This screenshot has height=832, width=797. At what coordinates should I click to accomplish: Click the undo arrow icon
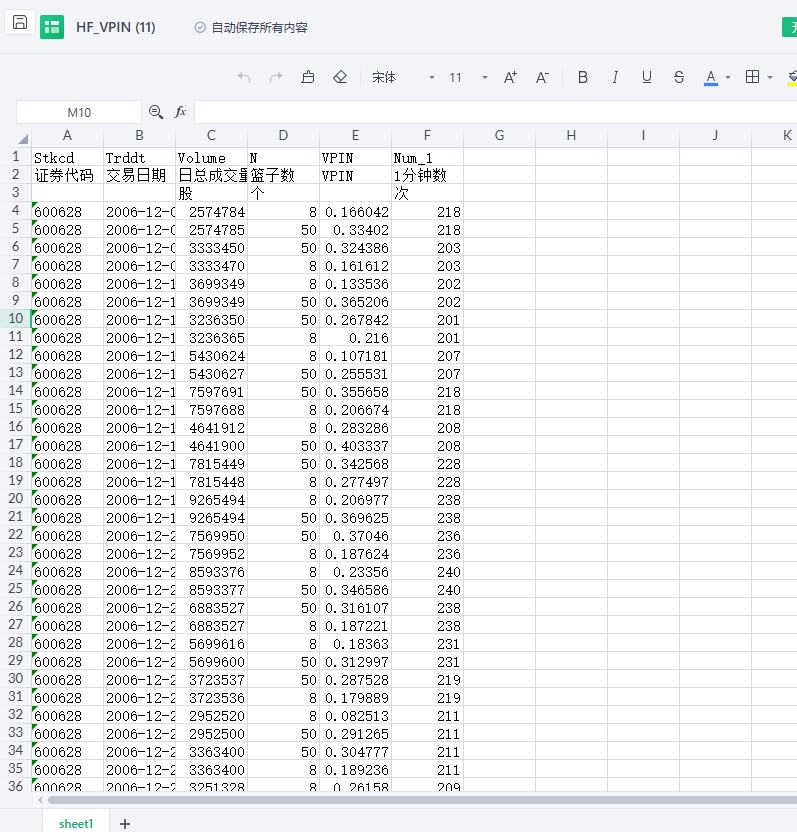pos(244,77)
